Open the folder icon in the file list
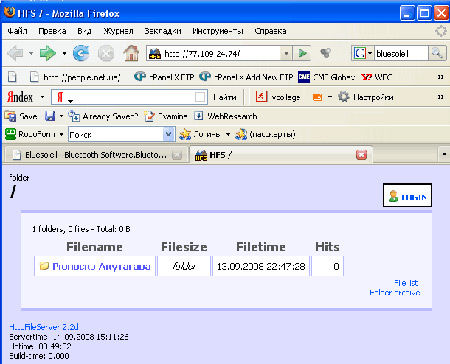Screen dimensions: 450x364 (44, 266)
